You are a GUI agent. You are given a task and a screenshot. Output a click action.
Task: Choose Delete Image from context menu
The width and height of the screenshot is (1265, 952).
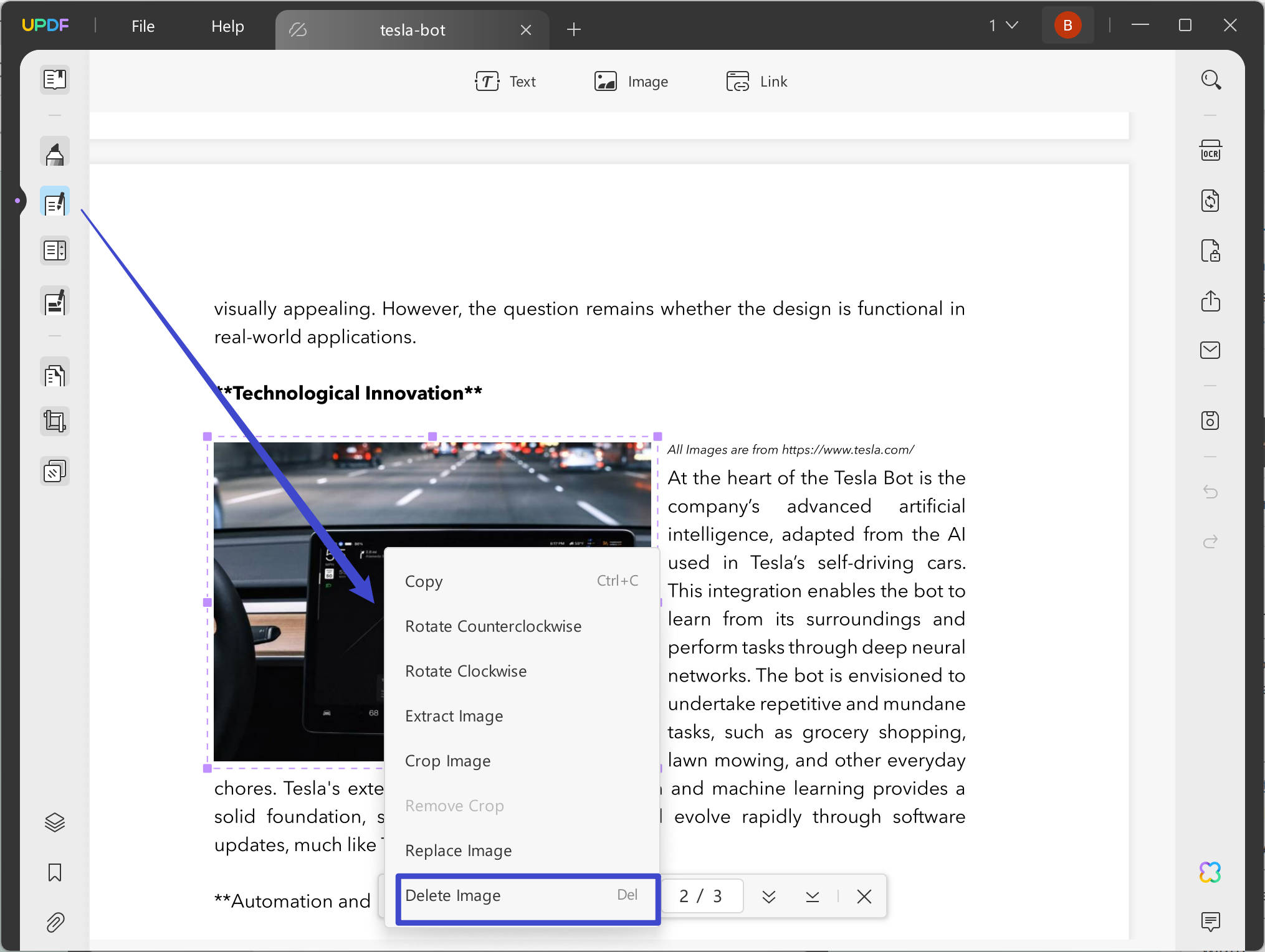[454, 895]
